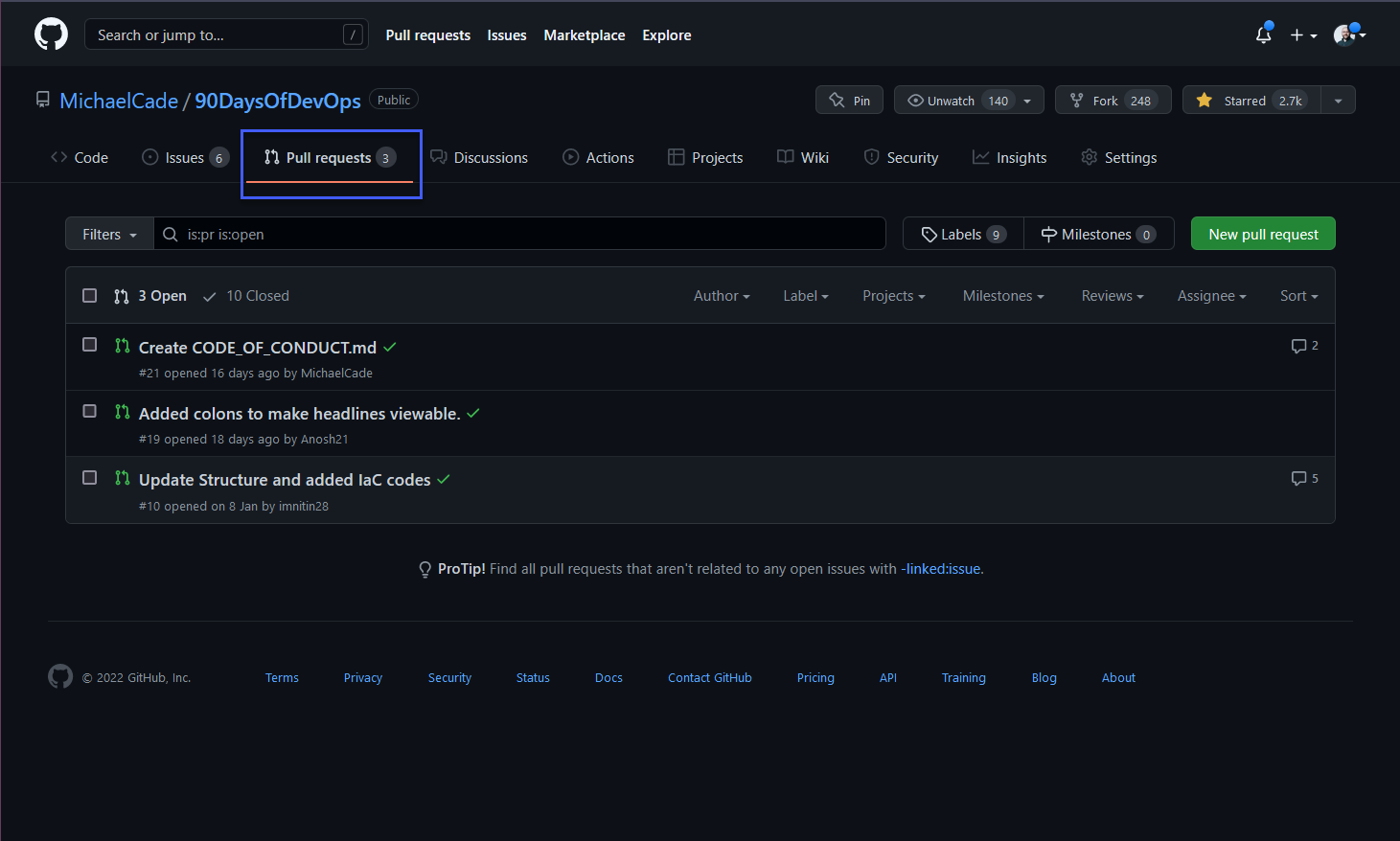
Task: Open the Author filter dropdown
Action: coord(721,295)
